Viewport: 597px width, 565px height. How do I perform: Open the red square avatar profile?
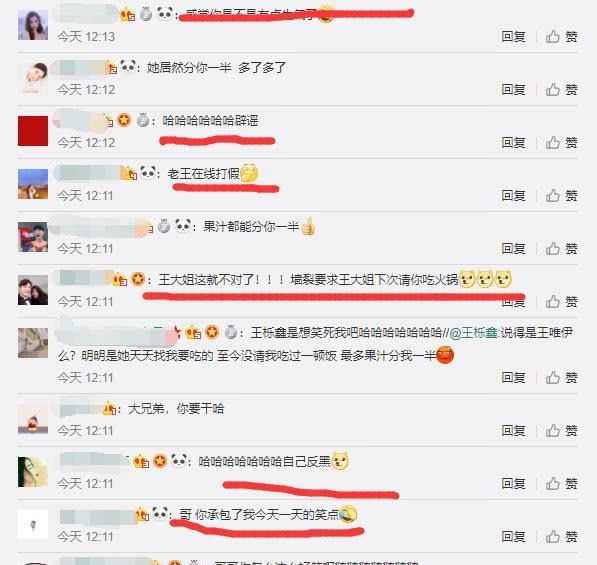(x=33, y=131)
